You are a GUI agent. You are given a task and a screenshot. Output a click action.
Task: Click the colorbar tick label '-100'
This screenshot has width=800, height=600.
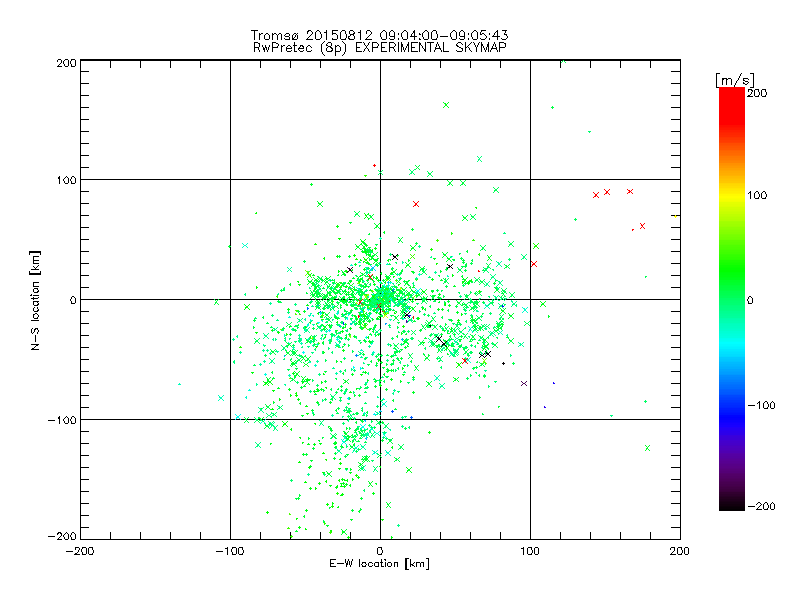761,406
